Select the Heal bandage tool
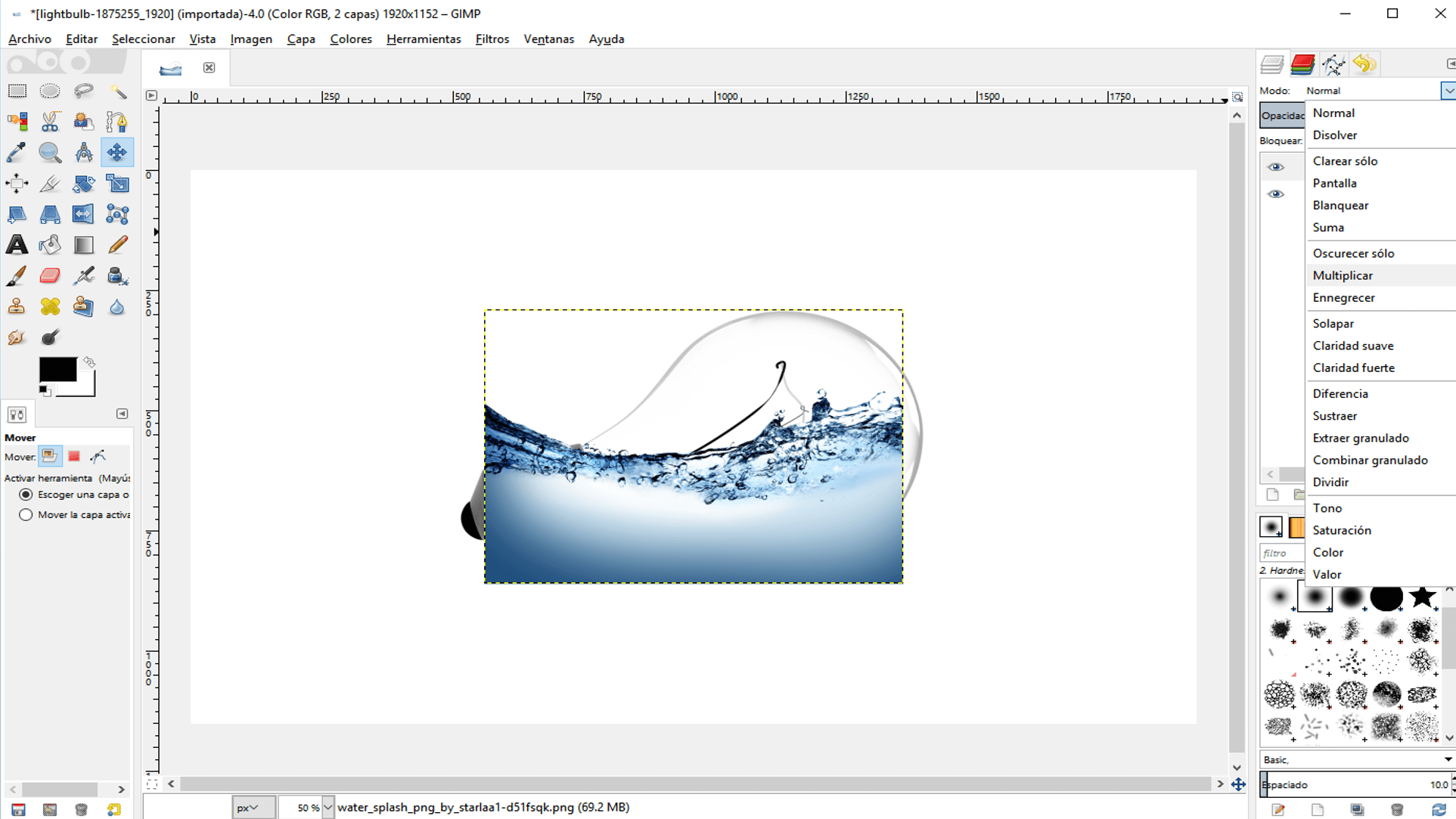Viewport: 1456px width, 819px height. (x=50, y=306)
